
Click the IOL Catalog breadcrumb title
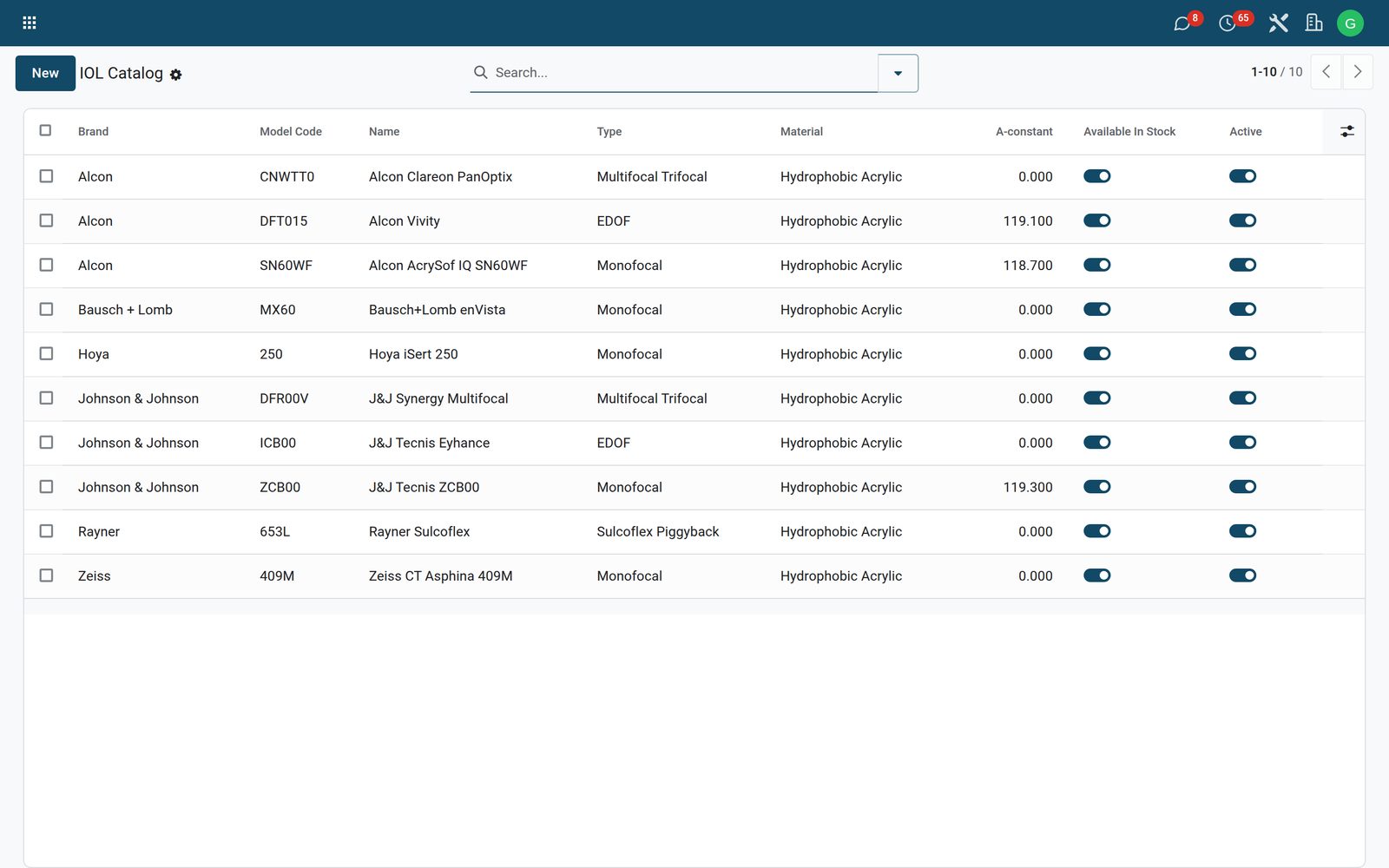pos(122,73)
